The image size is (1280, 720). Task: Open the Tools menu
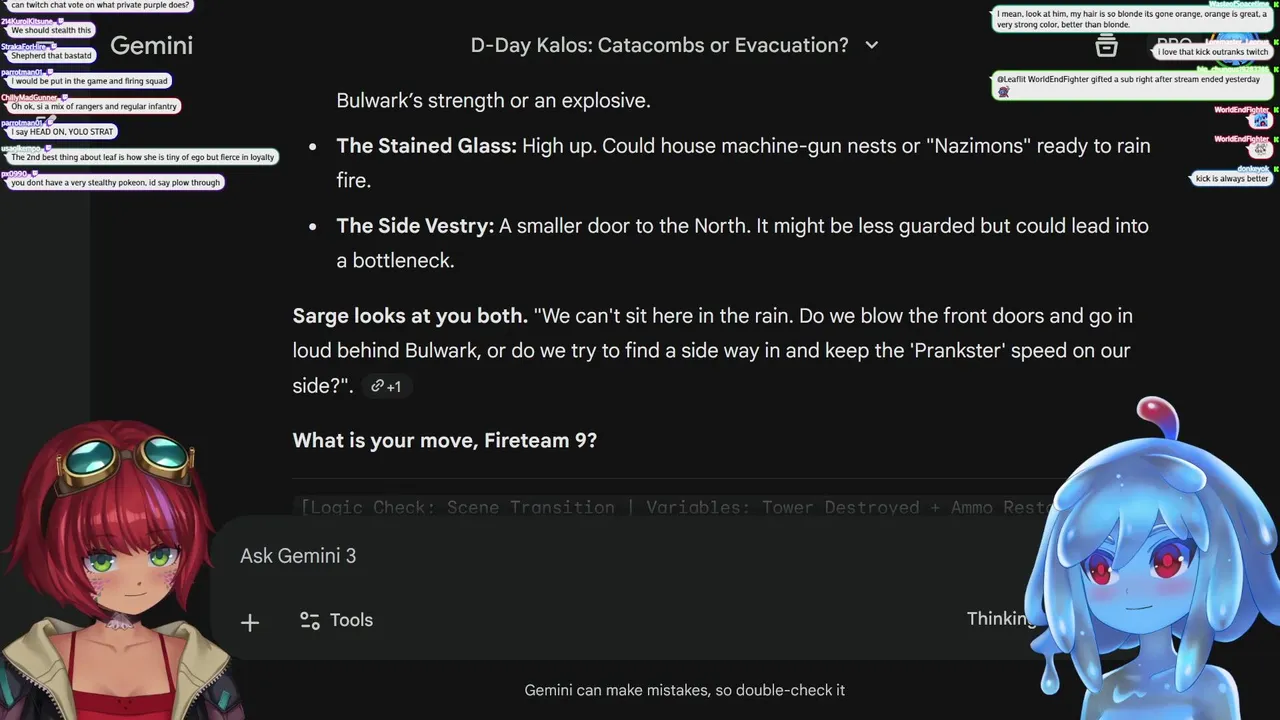(x=337, y=621)
